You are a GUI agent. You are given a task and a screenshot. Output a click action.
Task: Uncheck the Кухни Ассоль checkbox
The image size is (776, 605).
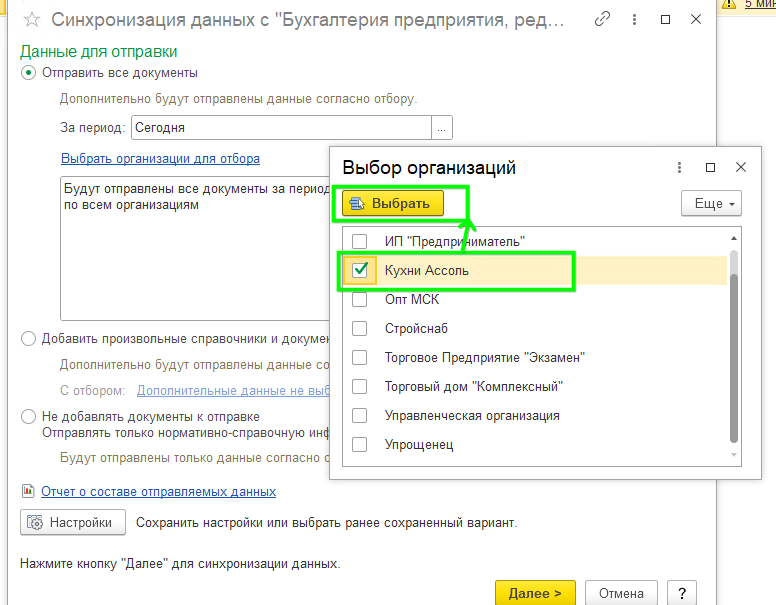[360, 270]
